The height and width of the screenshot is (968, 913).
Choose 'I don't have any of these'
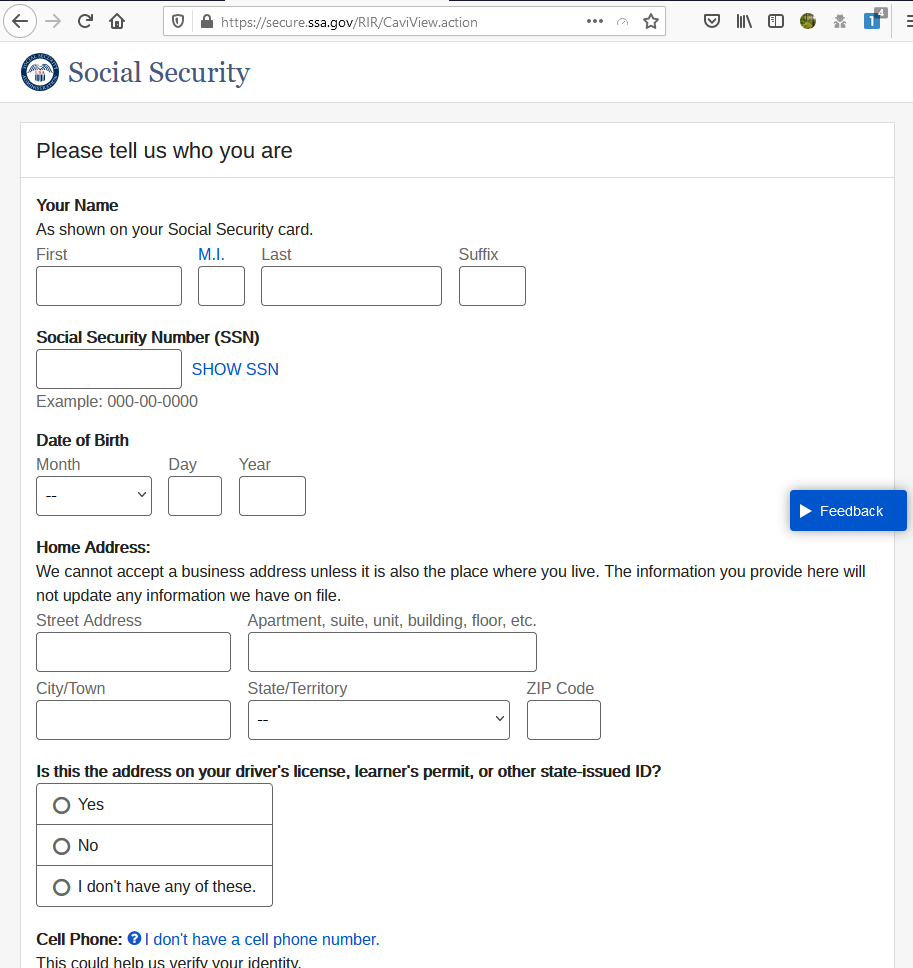click(x=61, y=886)
